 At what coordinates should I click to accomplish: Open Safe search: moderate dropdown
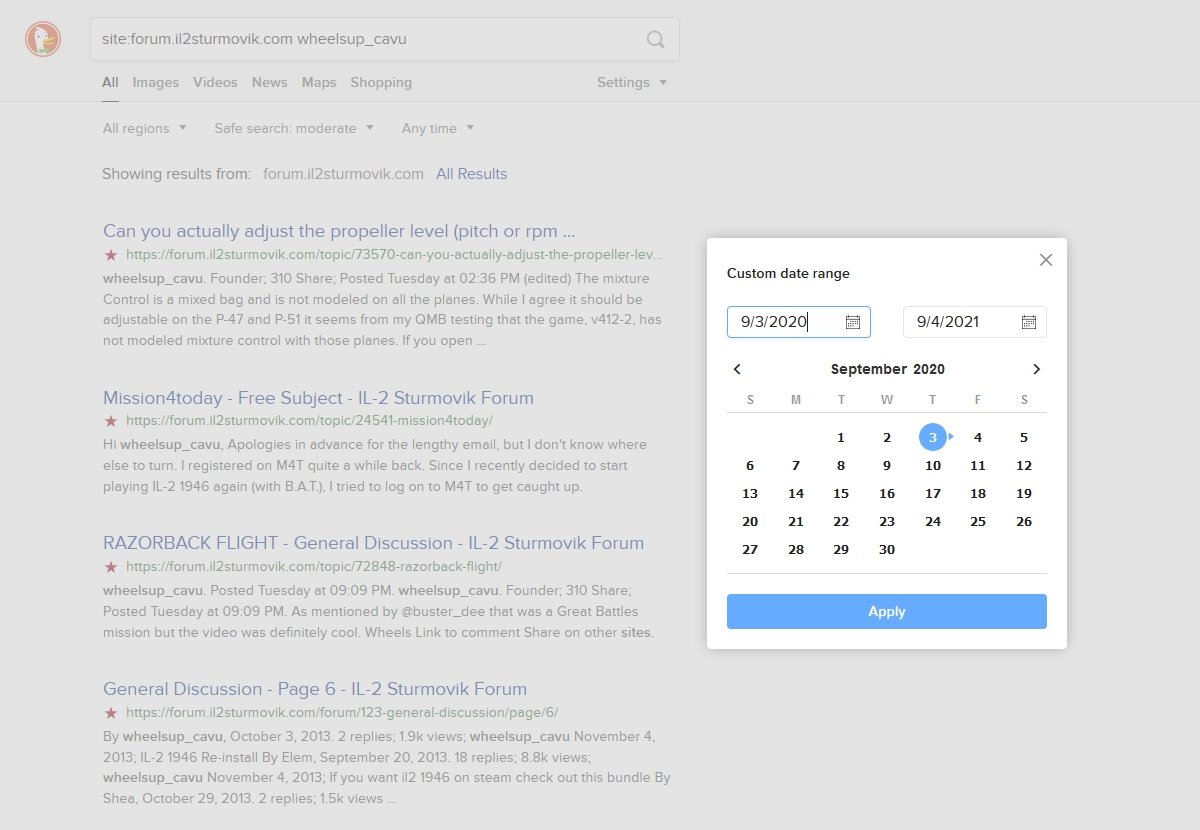pyautogui.click(x=294, y=128)
